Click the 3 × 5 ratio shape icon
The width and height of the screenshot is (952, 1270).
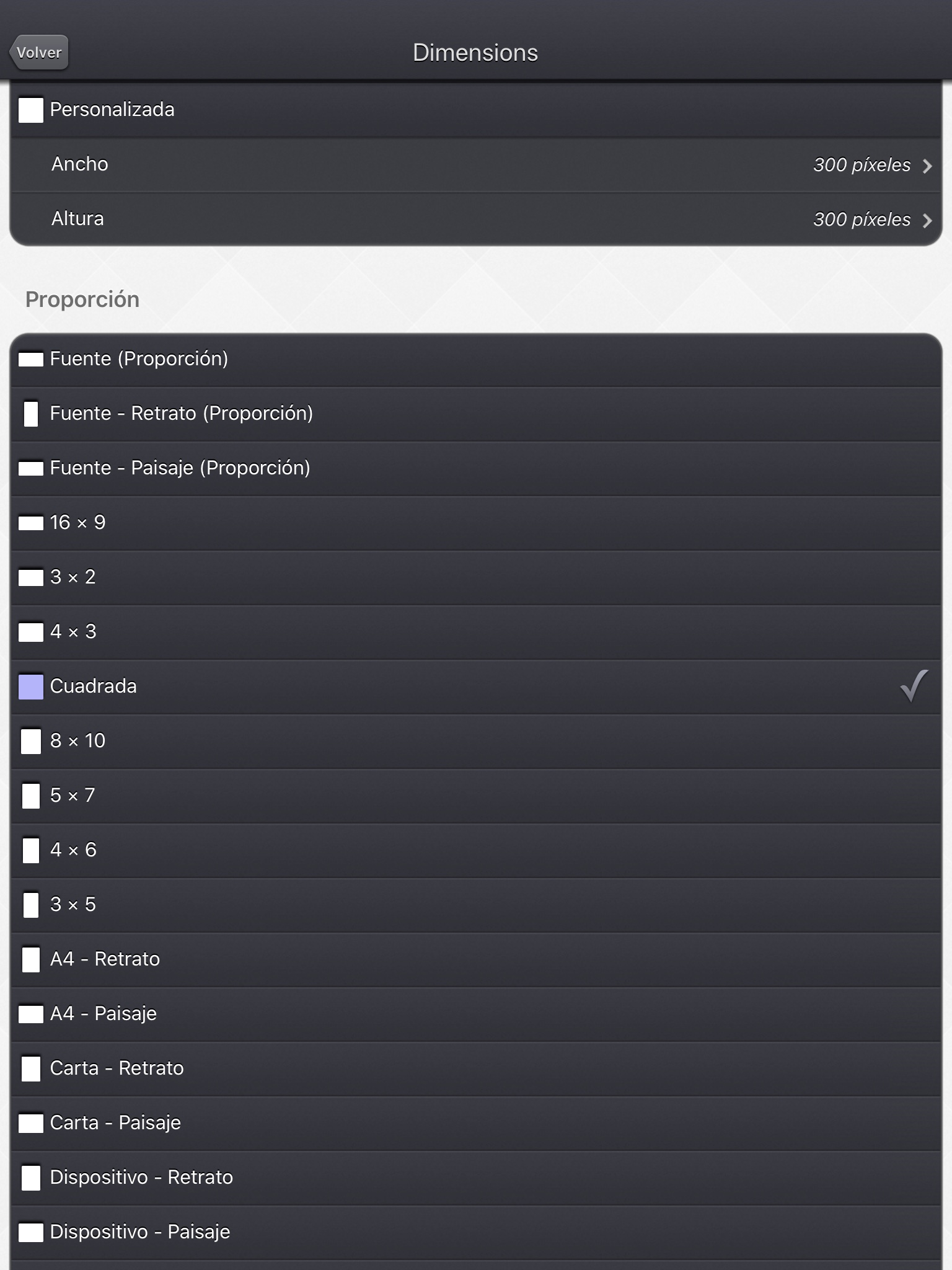tap(31, 905)
